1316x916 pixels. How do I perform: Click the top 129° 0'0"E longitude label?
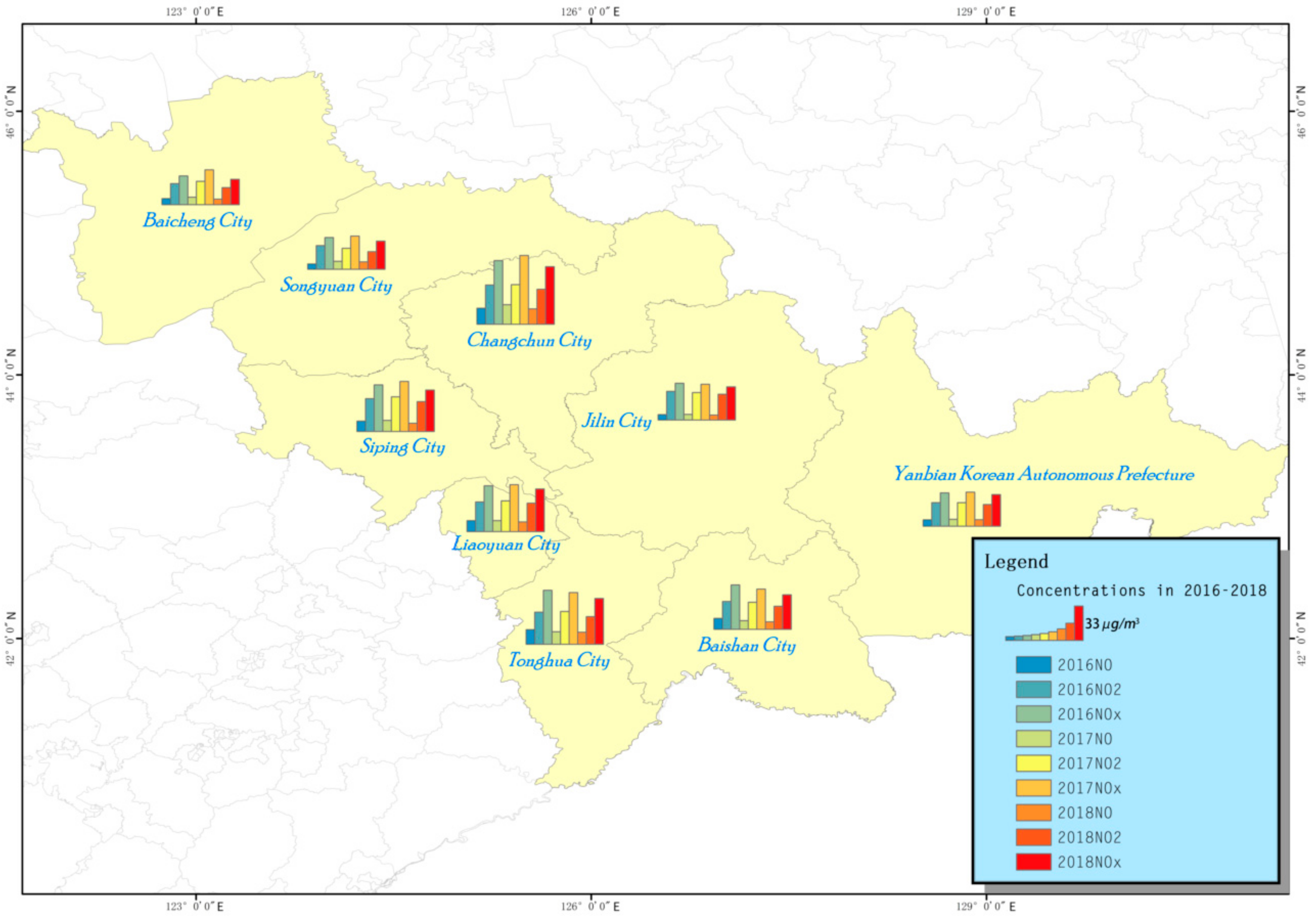pos(986,11)
